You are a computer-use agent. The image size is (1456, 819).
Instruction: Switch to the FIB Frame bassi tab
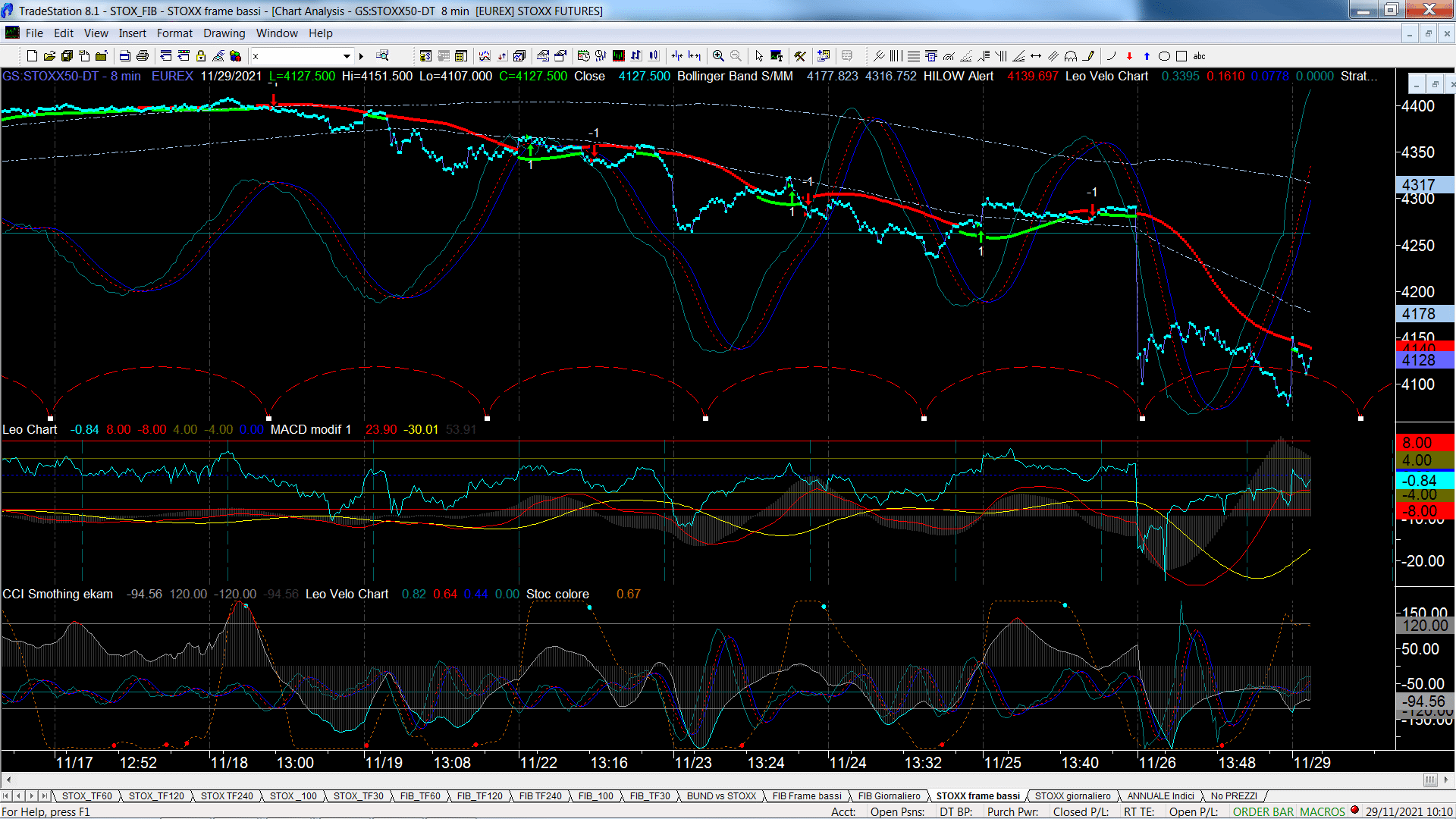(x=807, y=796)
